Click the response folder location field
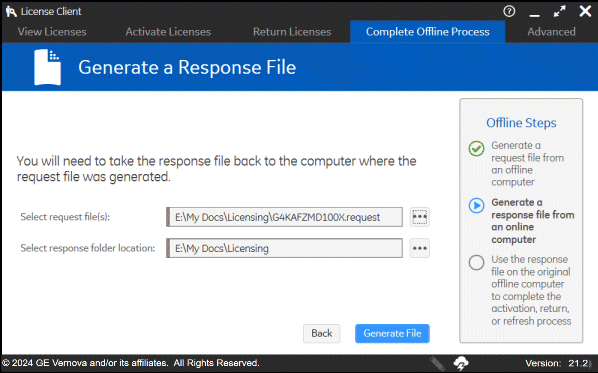598x373 pixels. click(285, 248)
